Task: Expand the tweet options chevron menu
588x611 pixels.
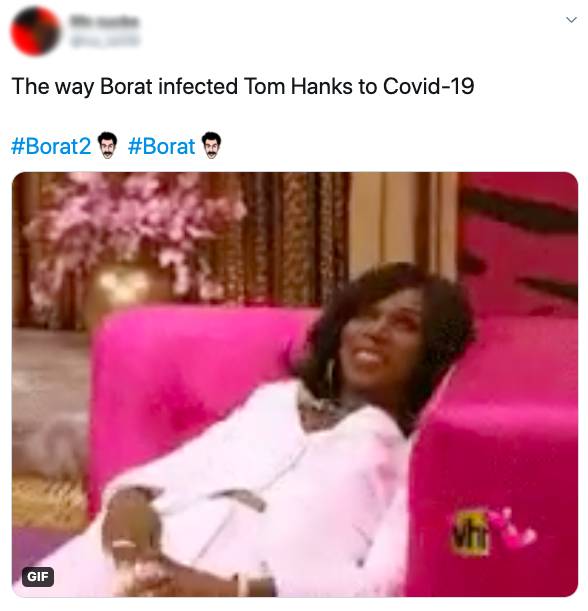Action: click(571, 19)
